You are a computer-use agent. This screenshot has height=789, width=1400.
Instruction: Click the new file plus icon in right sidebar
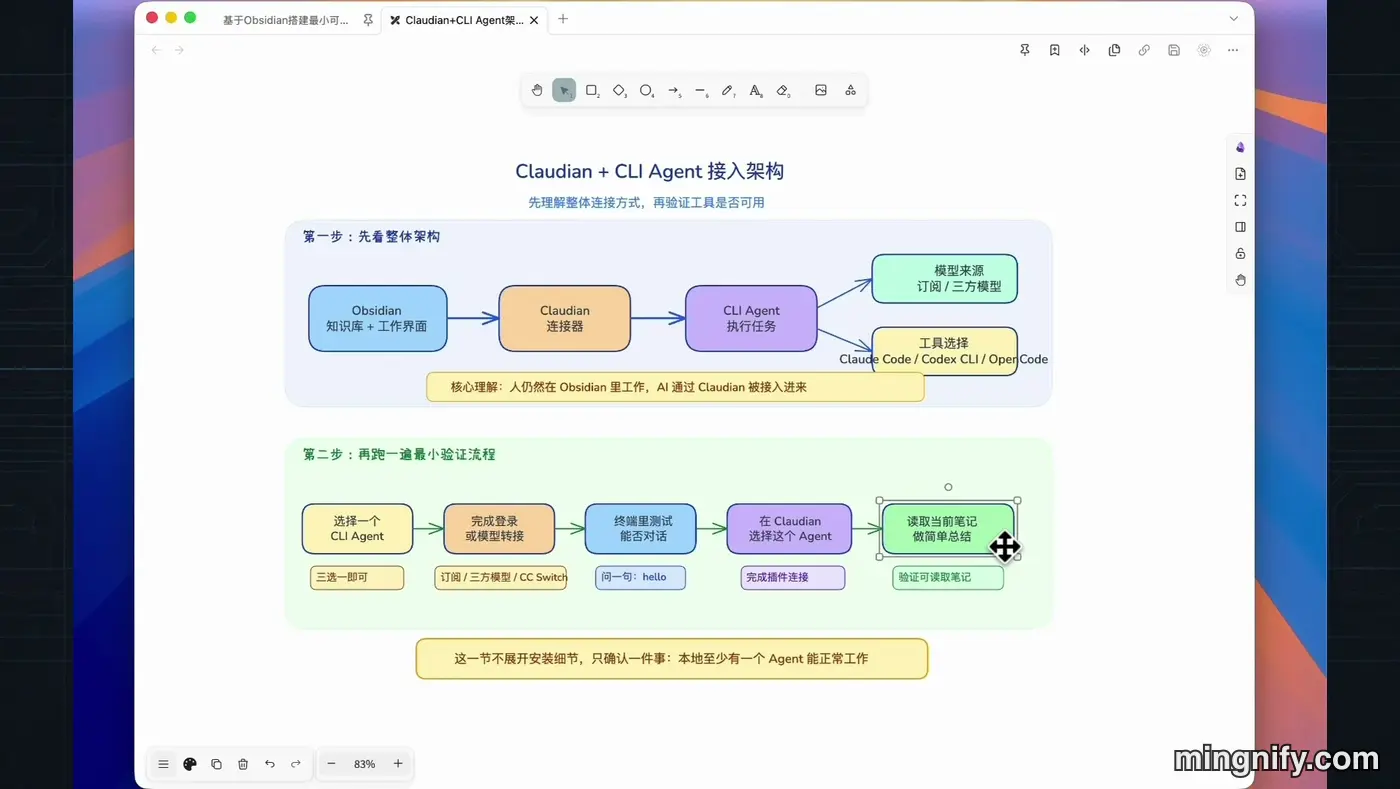click(x=1240, y=174)
